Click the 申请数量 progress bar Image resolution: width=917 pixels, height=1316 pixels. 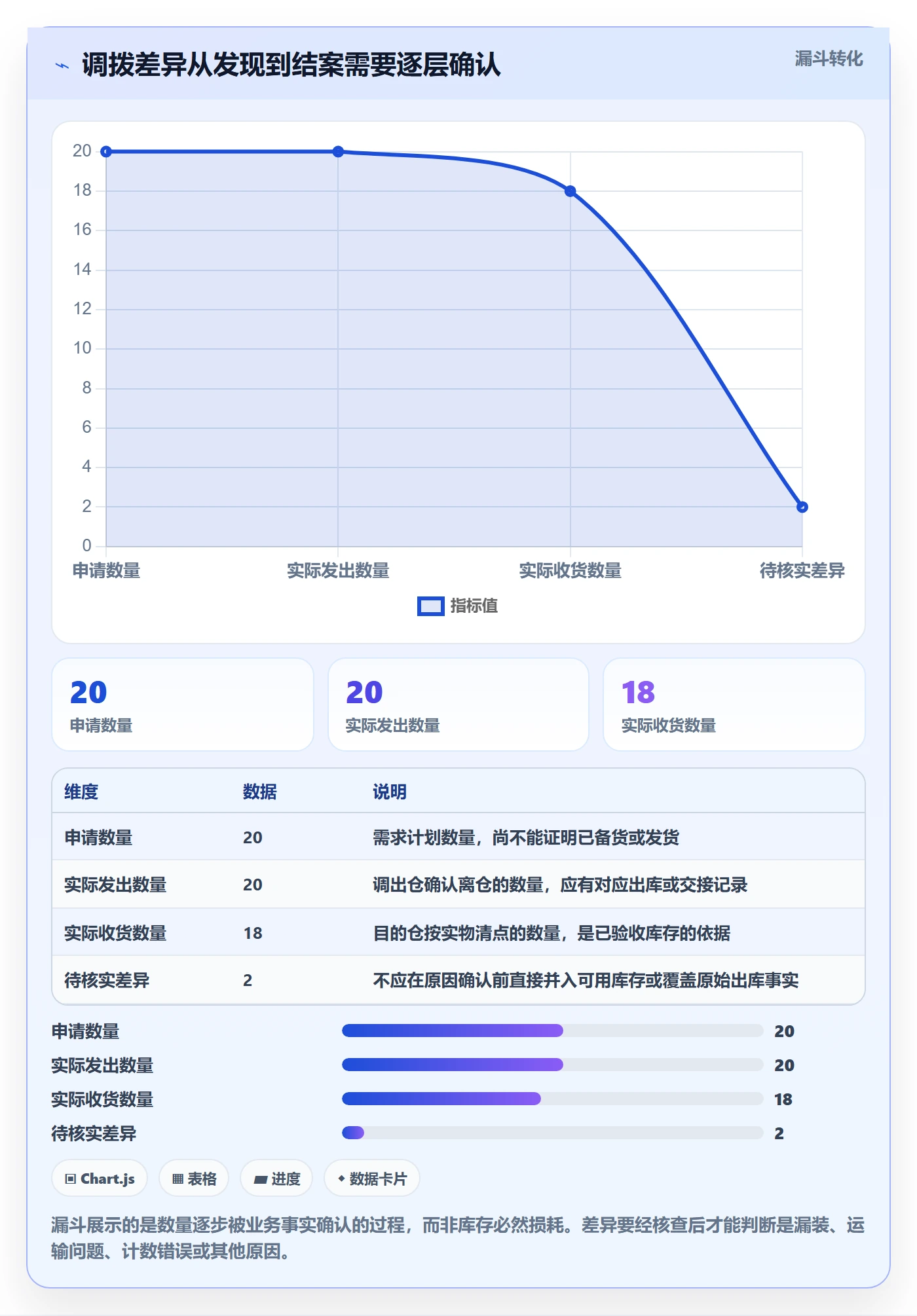tap(552, 1031)
